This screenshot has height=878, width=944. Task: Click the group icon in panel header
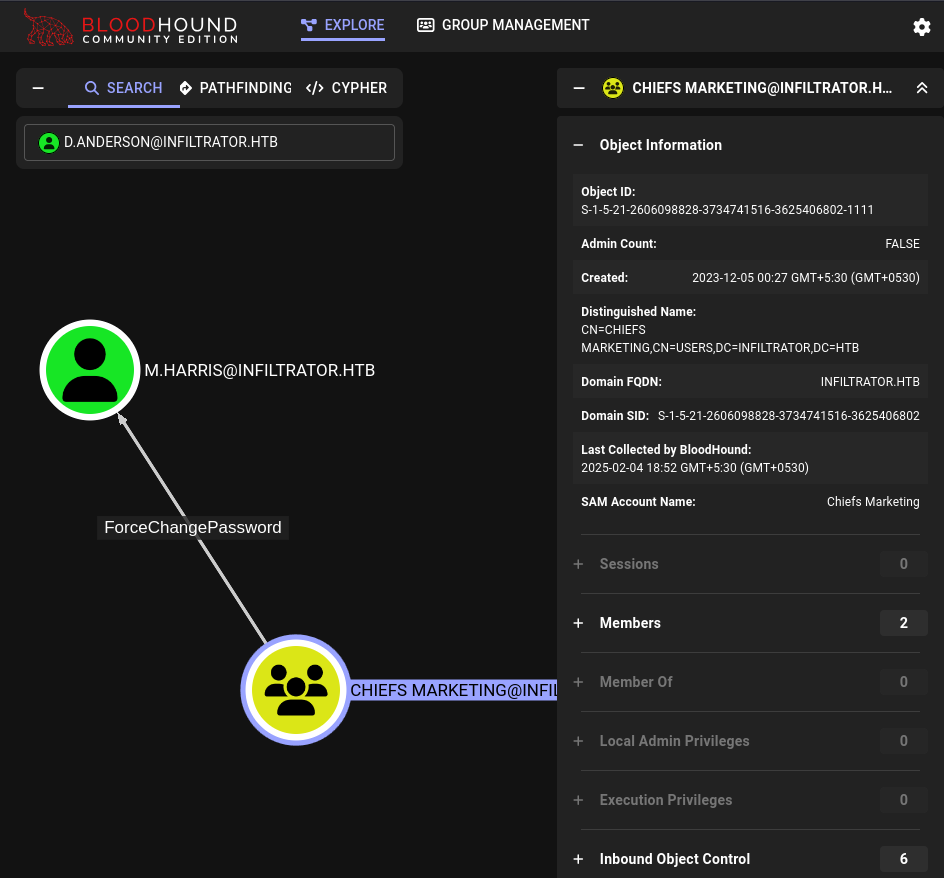[613, 88]
